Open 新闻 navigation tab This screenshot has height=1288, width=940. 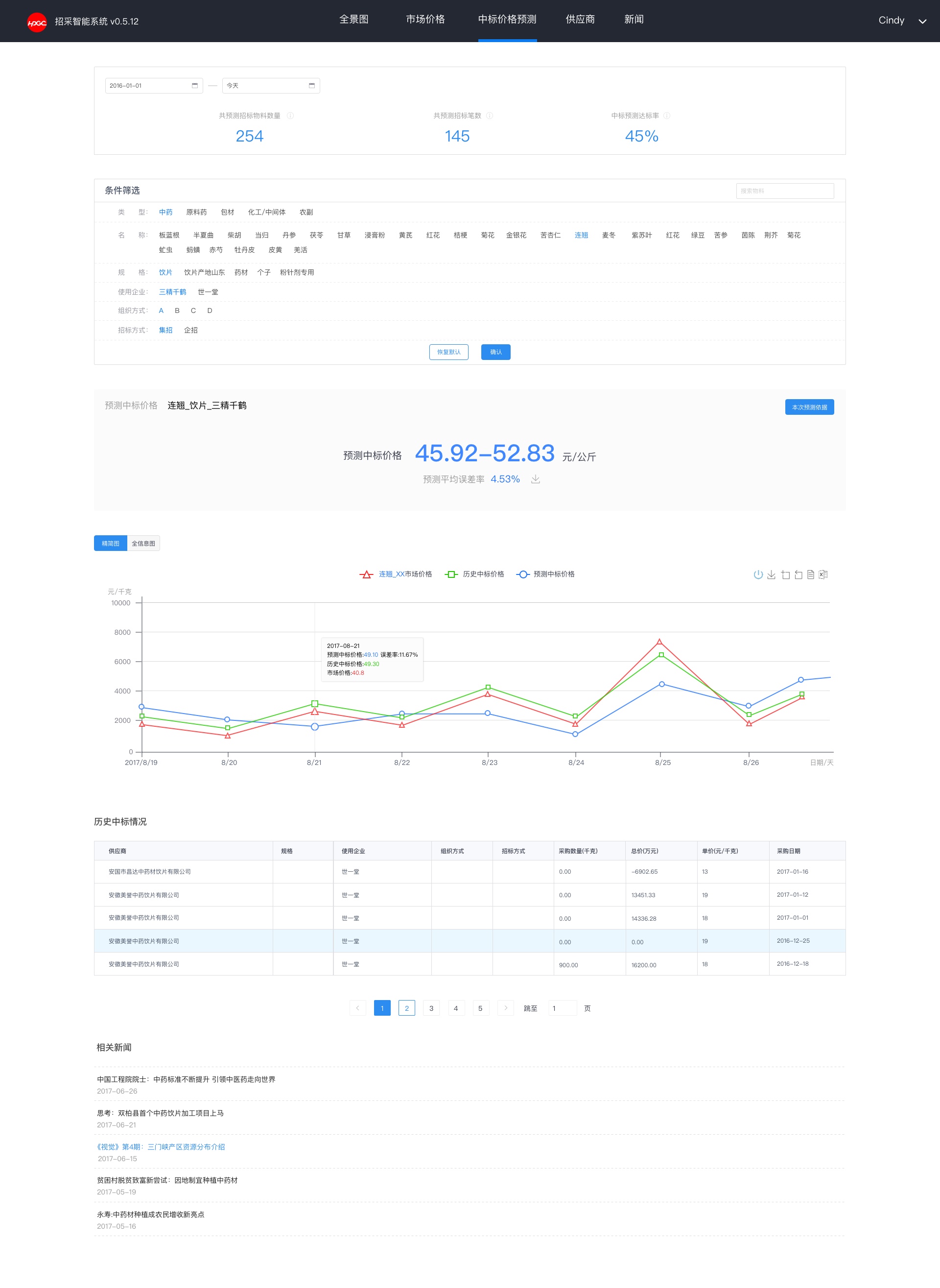coord(634,20)
